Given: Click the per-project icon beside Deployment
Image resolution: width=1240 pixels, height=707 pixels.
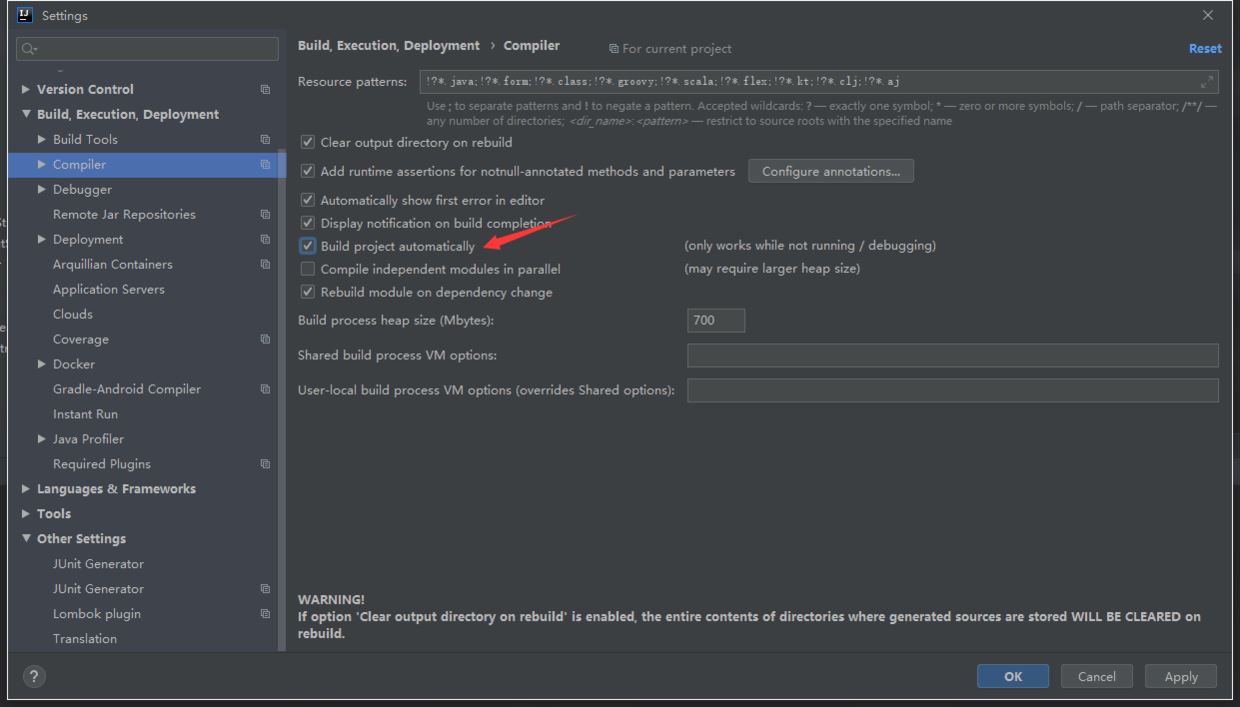Looking at the screenshot, I should point(265,240).
